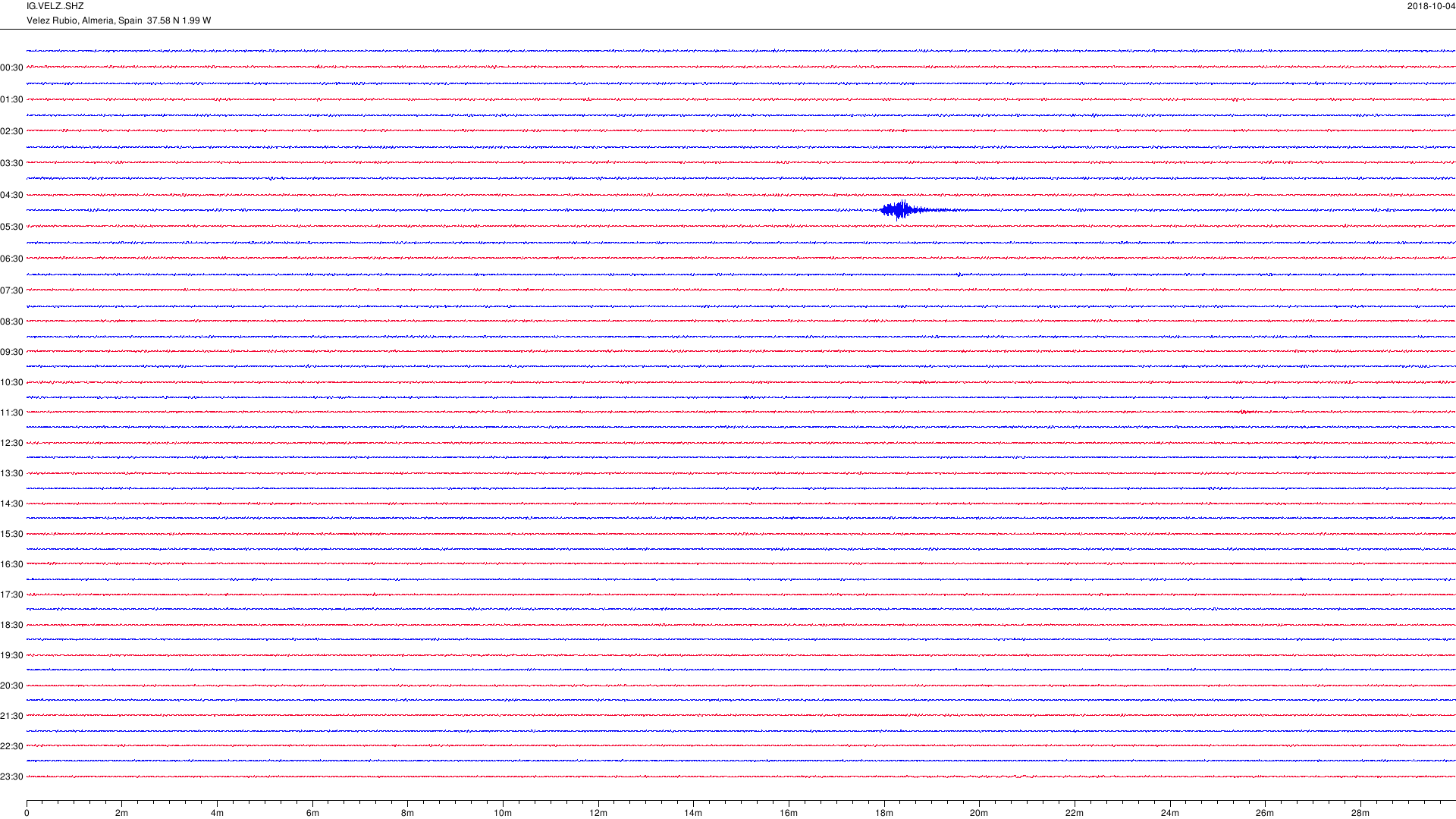Click the 23:30 time label
The height and width of the screenshot is (819, 1456).
tap(11, 777)
